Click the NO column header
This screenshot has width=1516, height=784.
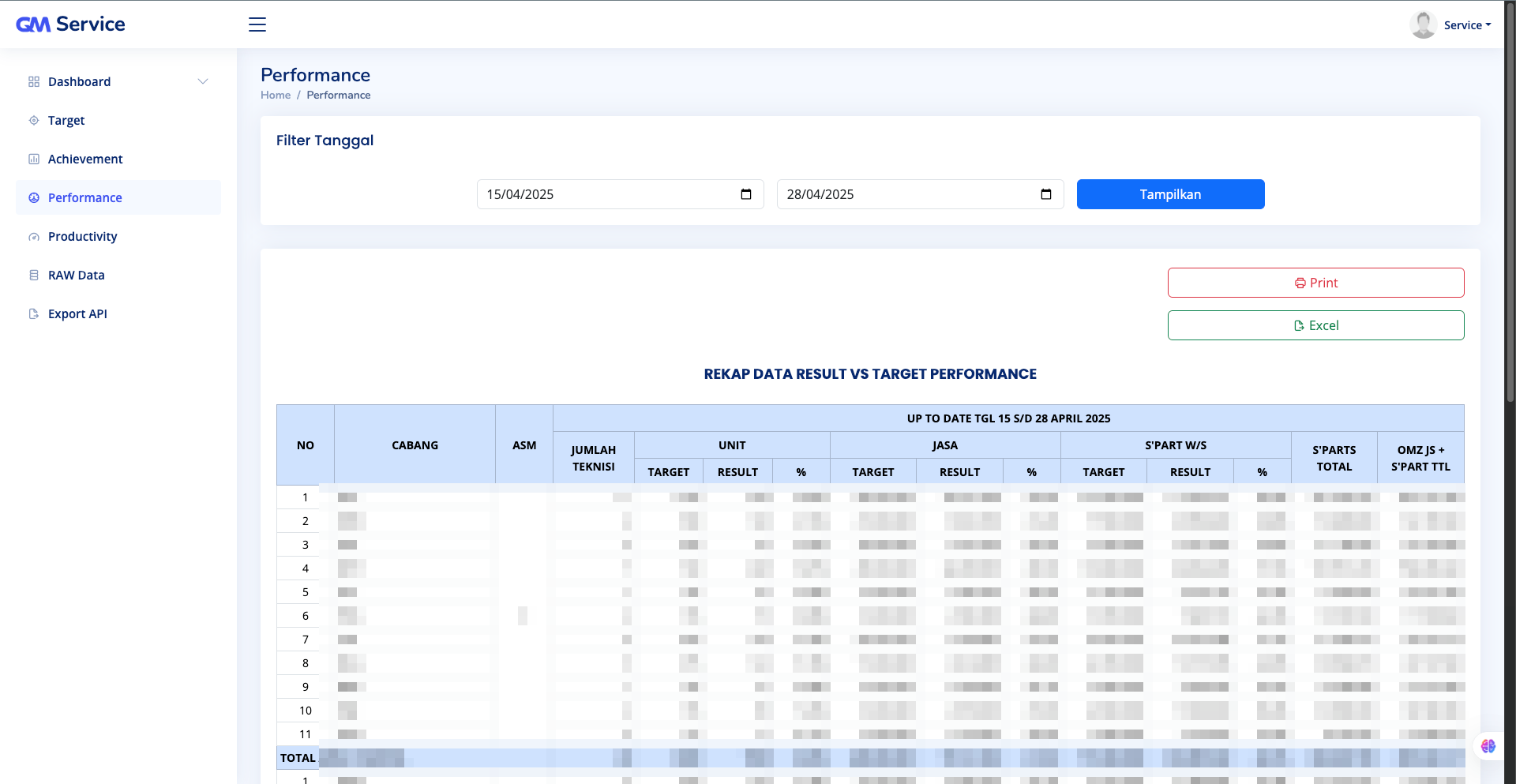(306, 445)
